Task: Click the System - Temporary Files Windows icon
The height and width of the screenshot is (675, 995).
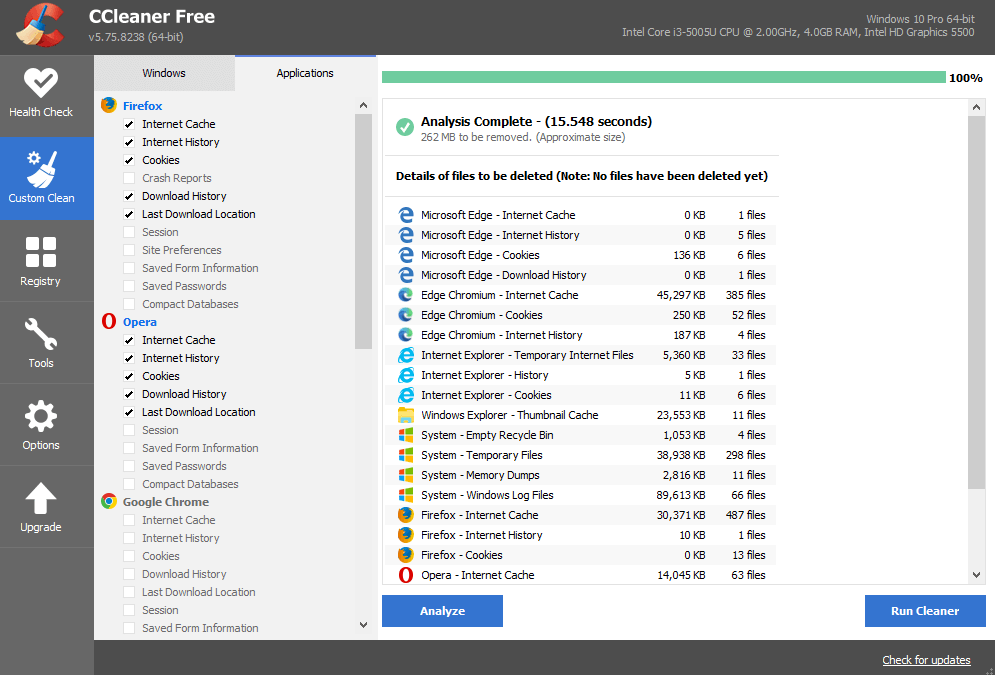Action: coord(405,455)
